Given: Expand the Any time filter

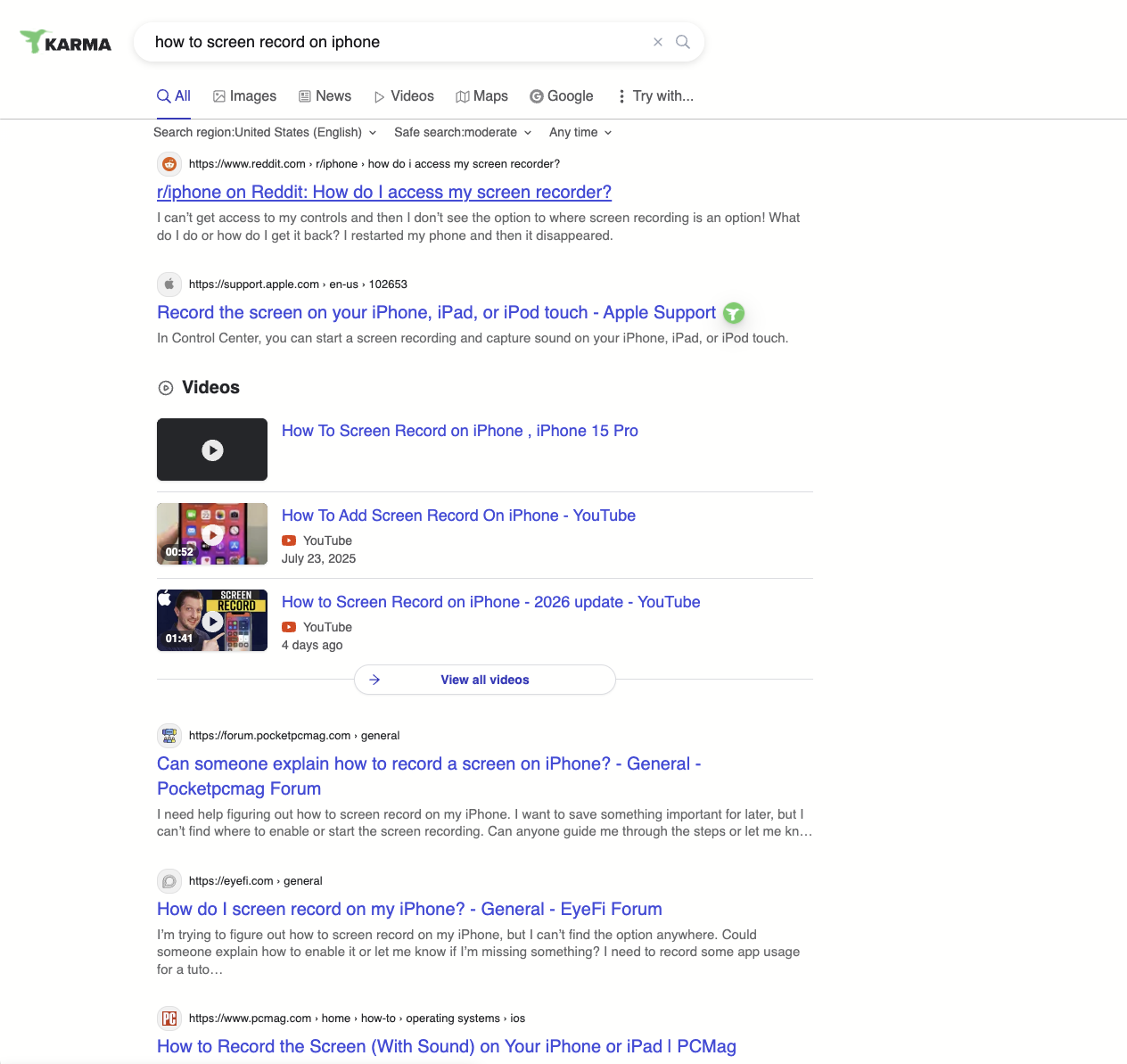Looking at the screenshot, I should click(x=580, y=132).
